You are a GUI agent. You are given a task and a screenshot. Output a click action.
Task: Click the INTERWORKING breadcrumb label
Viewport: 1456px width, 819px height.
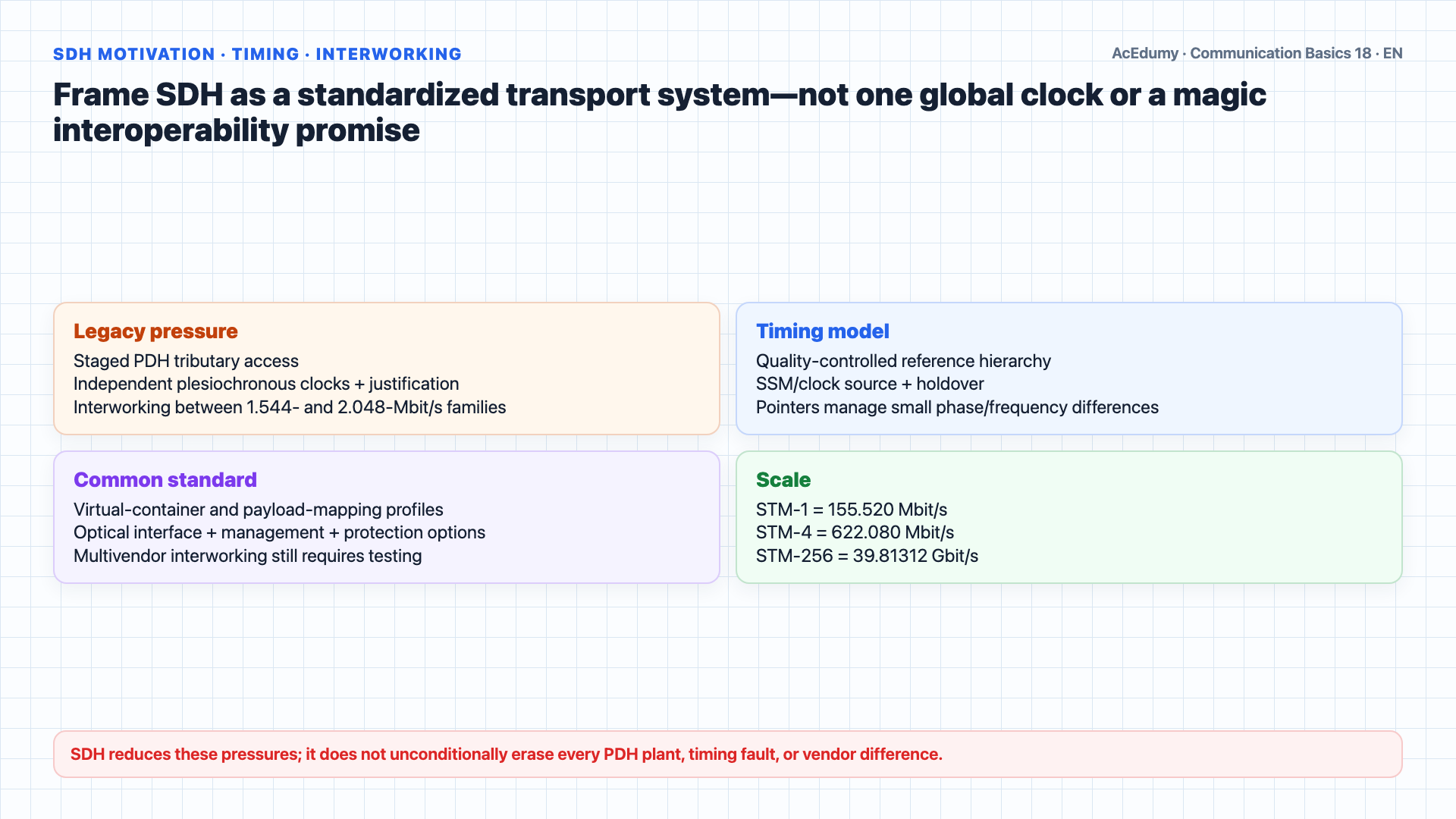click(x=388, y=55)
